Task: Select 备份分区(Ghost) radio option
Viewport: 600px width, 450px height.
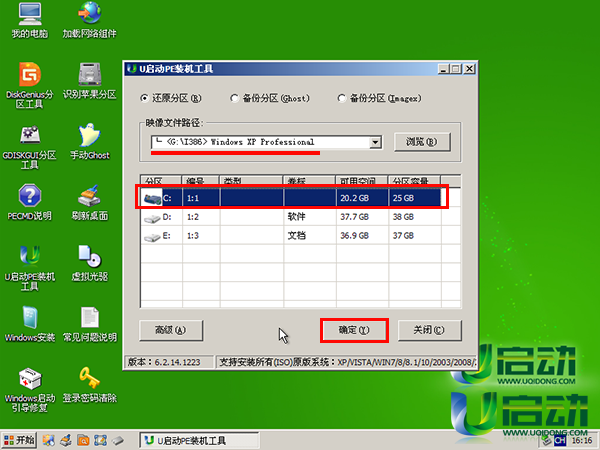Action: [270, 98]
